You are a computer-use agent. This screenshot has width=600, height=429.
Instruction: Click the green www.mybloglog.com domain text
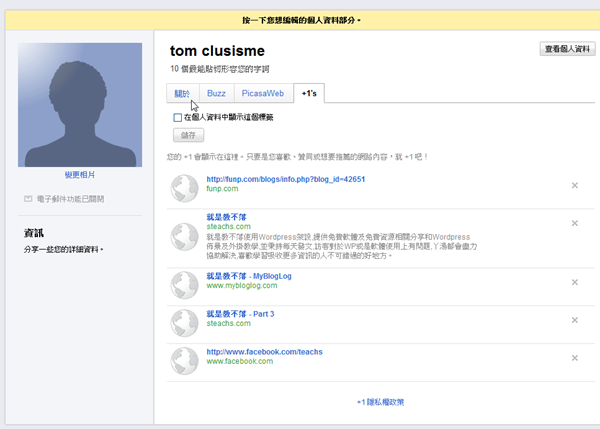pyautogui.click(x=242, y=285)
